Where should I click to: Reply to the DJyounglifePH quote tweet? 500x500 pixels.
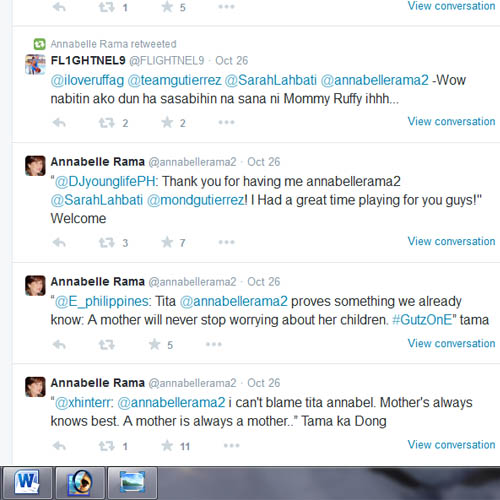59,242
